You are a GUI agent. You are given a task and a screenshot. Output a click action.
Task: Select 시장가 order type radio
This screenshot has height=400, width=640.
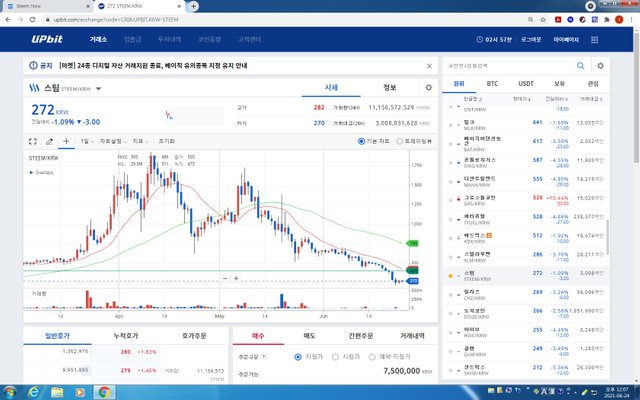[335, 357]
